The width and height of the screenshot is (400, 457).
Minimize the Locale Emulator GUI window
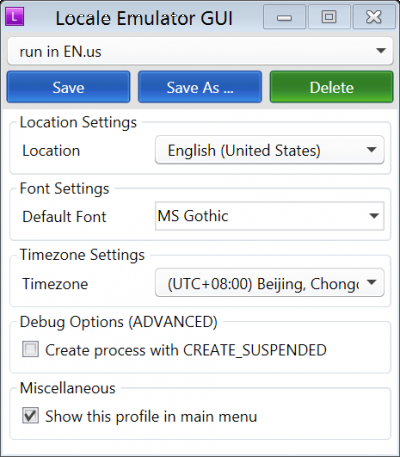click(284, 17)
